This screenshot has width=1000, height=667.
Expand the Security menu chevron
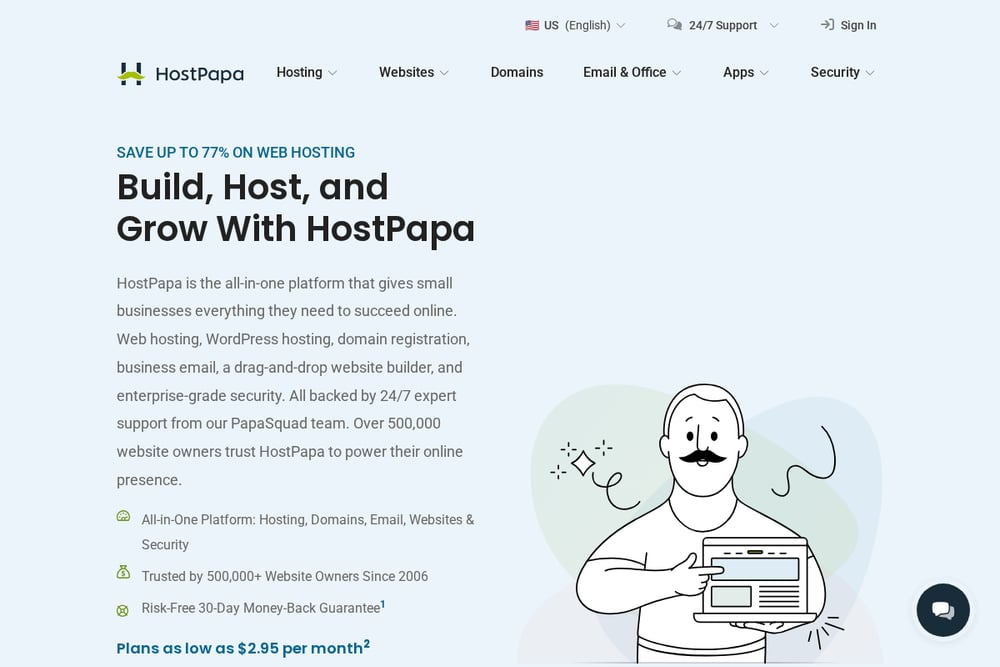(870, 73)
